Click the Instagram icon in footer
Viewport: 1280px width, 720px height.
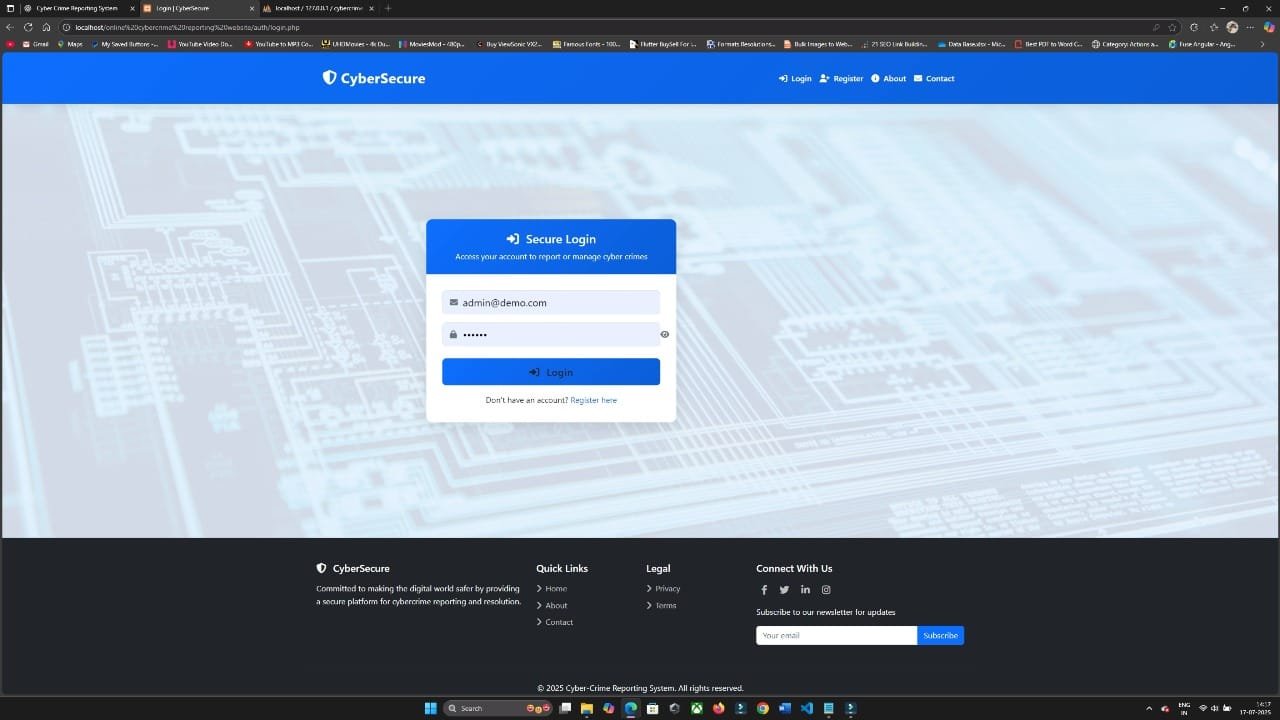click(x=826, y=590)
